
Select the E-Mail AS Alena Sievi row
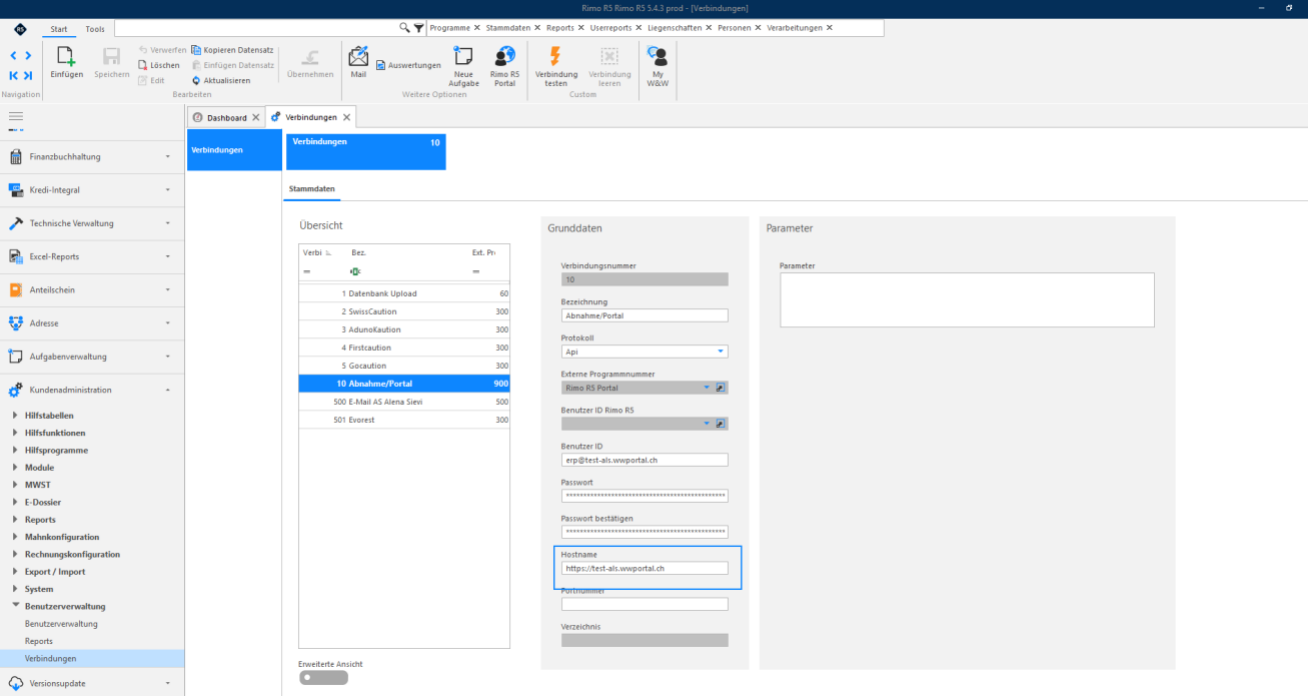click(404, 402)
